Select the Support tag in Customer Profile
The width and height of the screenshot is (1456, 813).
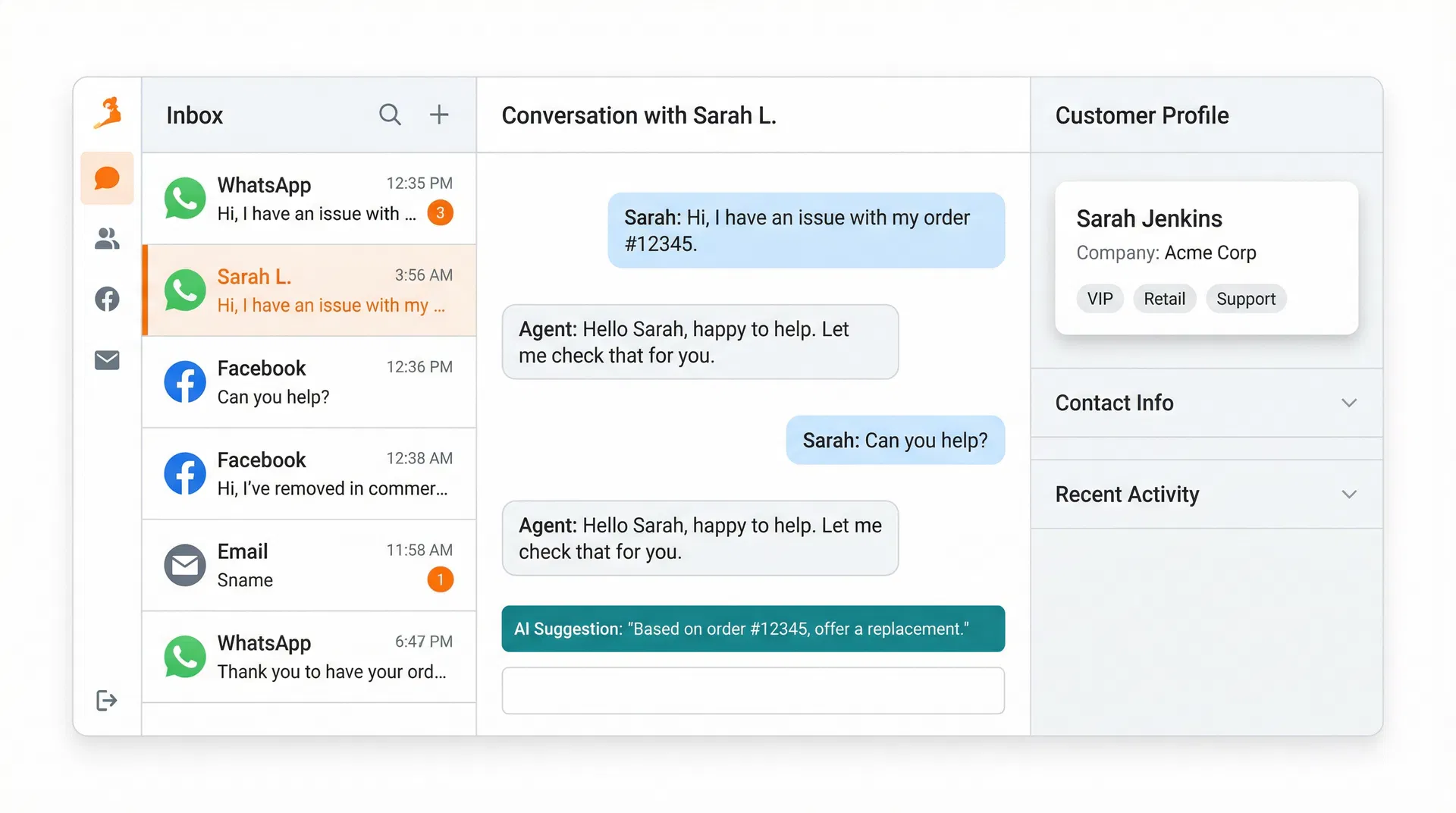1246,298
